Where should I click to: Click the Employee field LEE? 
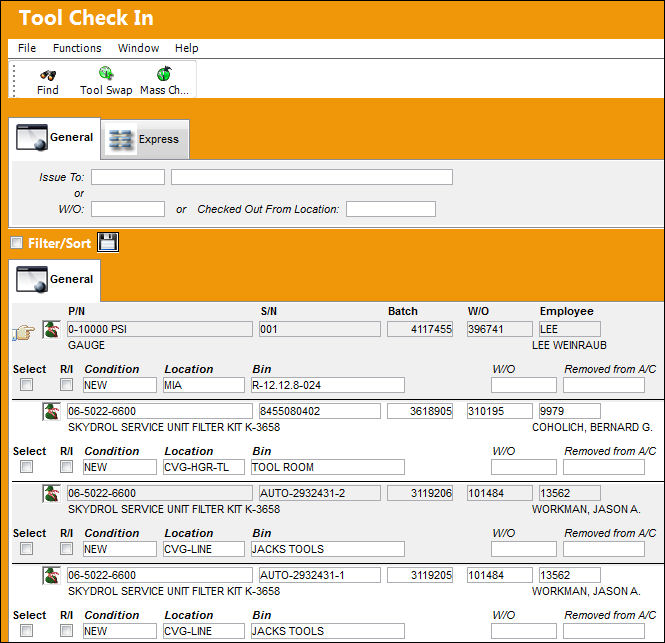click(570, 329)
